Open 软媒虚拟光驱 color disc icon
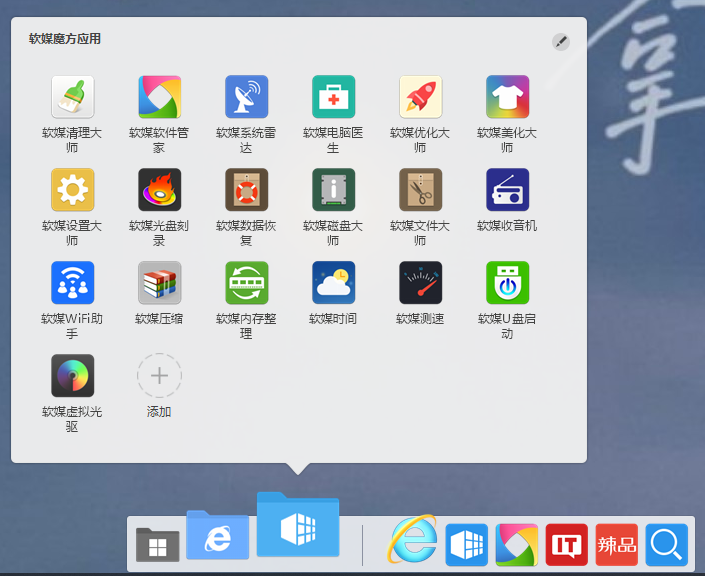The image size is (705, 576). click(72, 375)
